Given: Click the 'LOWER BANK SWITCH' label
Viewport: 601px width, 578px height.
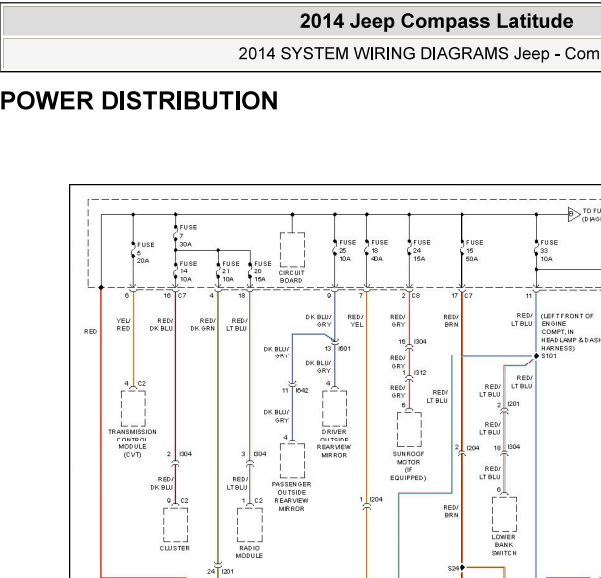Looking at the screenshot, I should 504,545.
